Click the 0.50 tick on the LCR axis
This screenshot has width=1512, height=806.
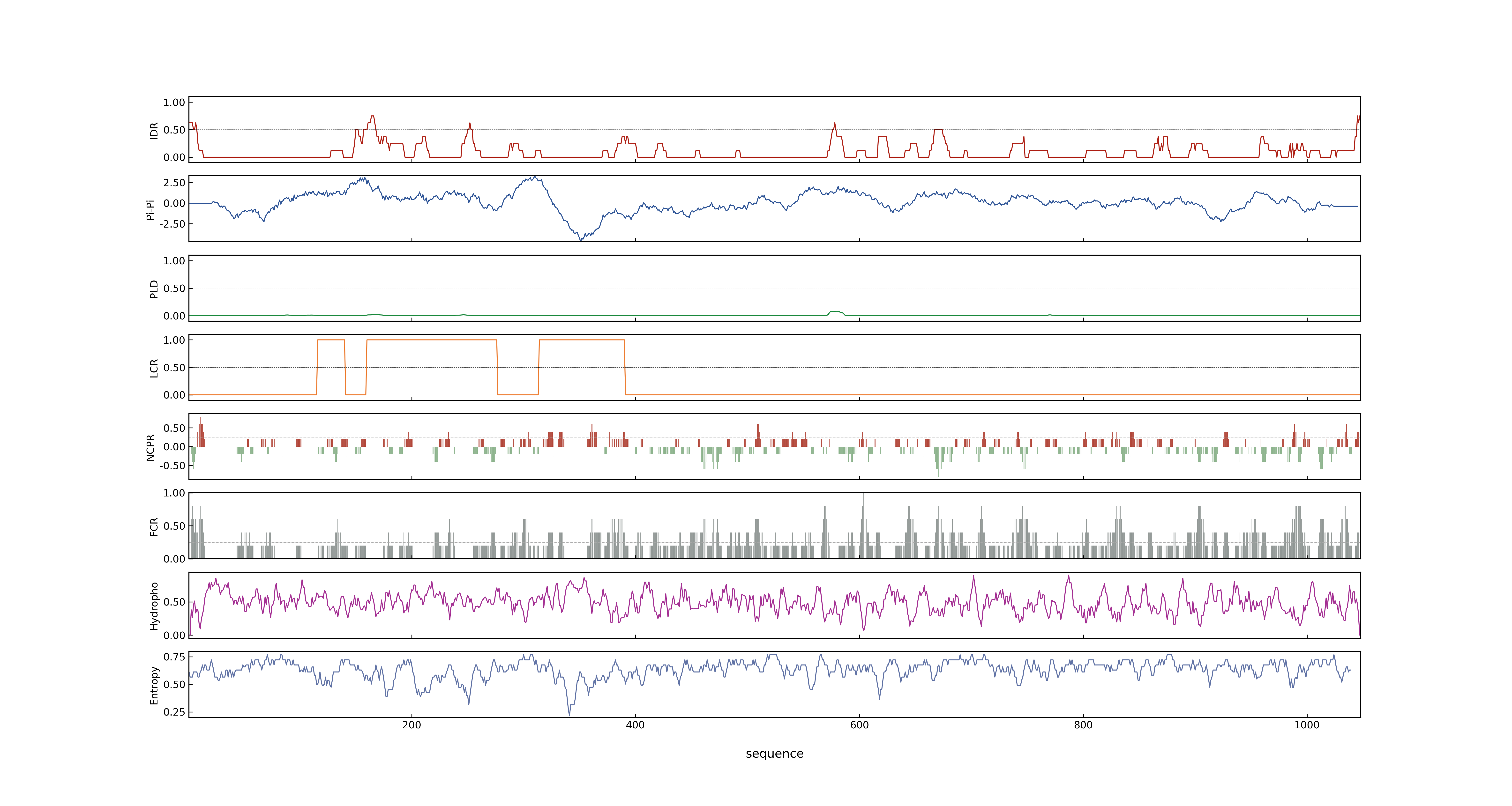point(174,367)
